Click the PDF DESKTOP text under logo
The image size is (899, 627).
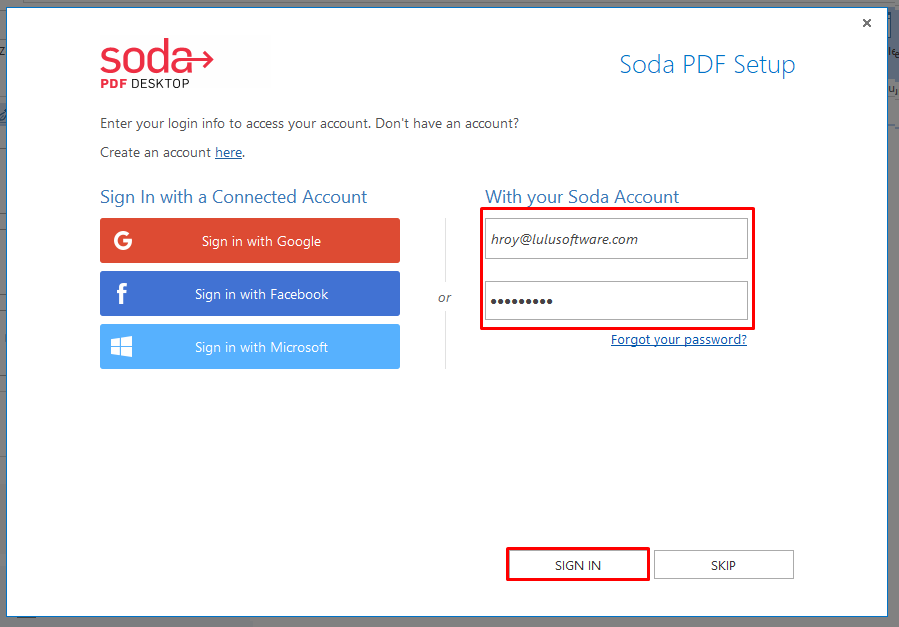(145, 84)
